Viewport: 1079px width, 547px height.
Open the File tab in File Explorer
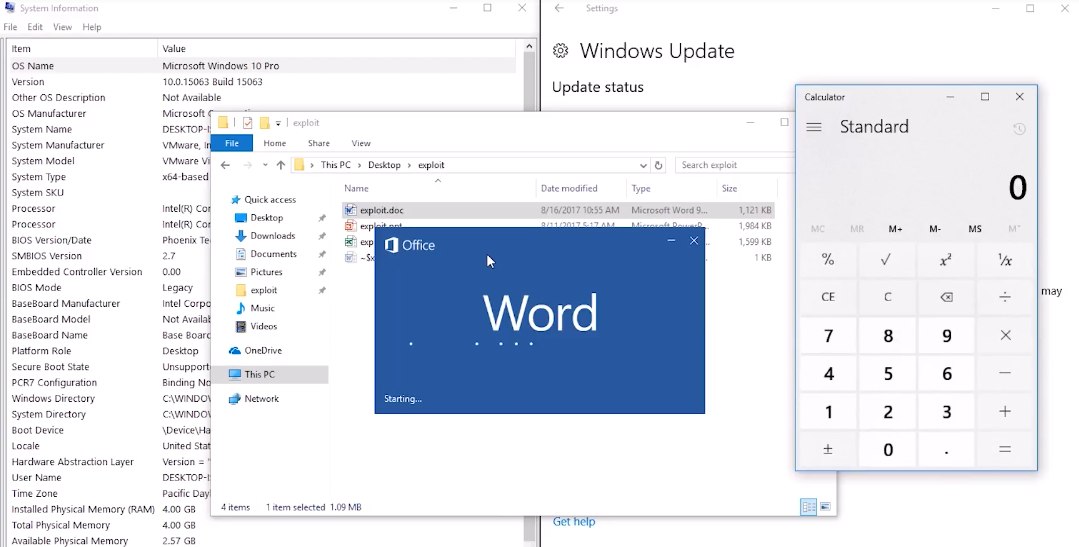[x=232, y=143]
